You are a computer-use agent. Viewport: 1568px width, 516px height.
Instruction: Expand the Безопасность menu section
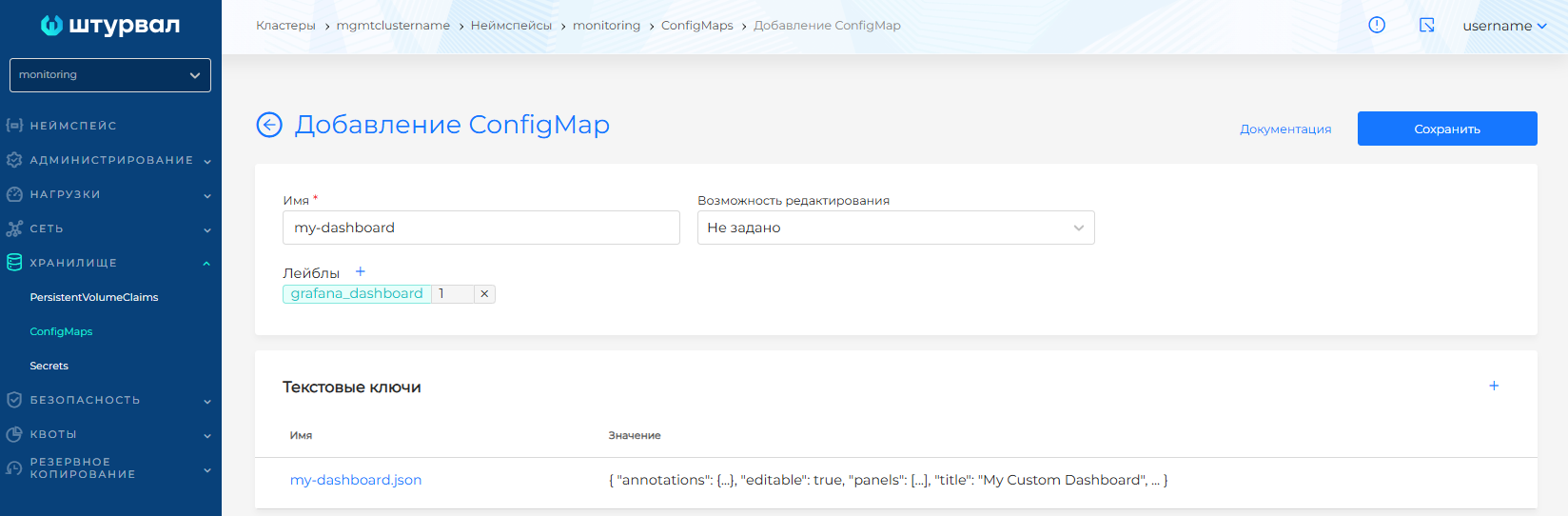[110, 400]
